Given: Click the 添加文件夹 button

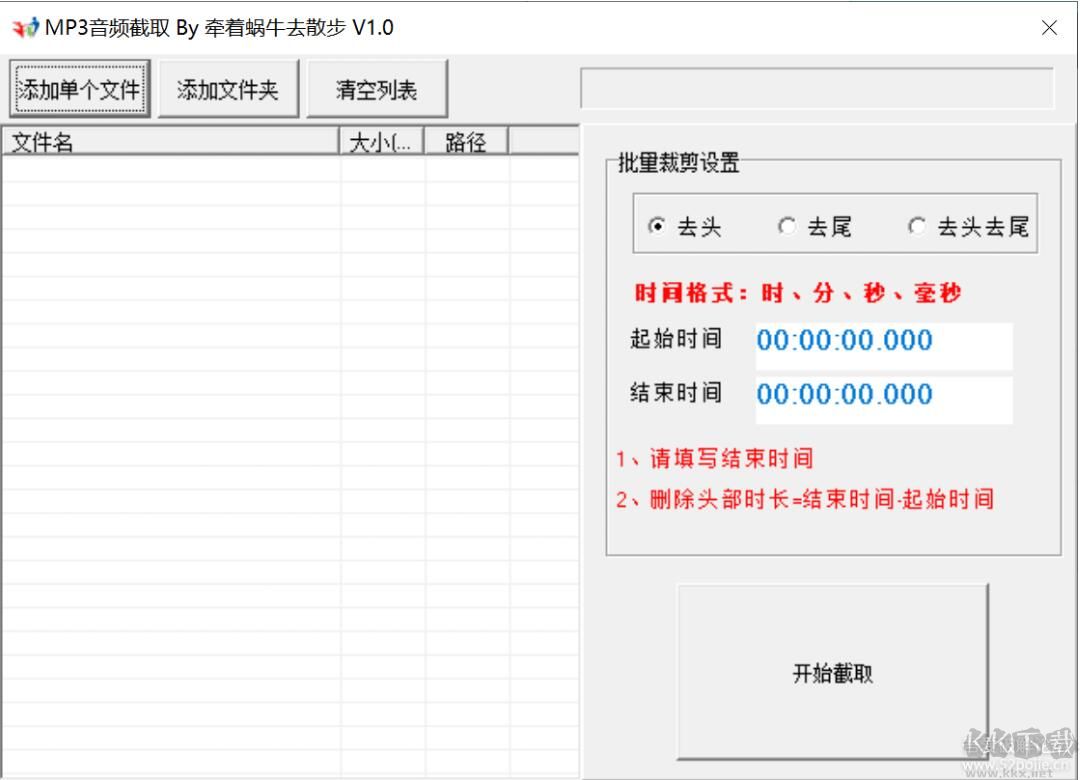Looking at the screenshot, I should 228,88.
